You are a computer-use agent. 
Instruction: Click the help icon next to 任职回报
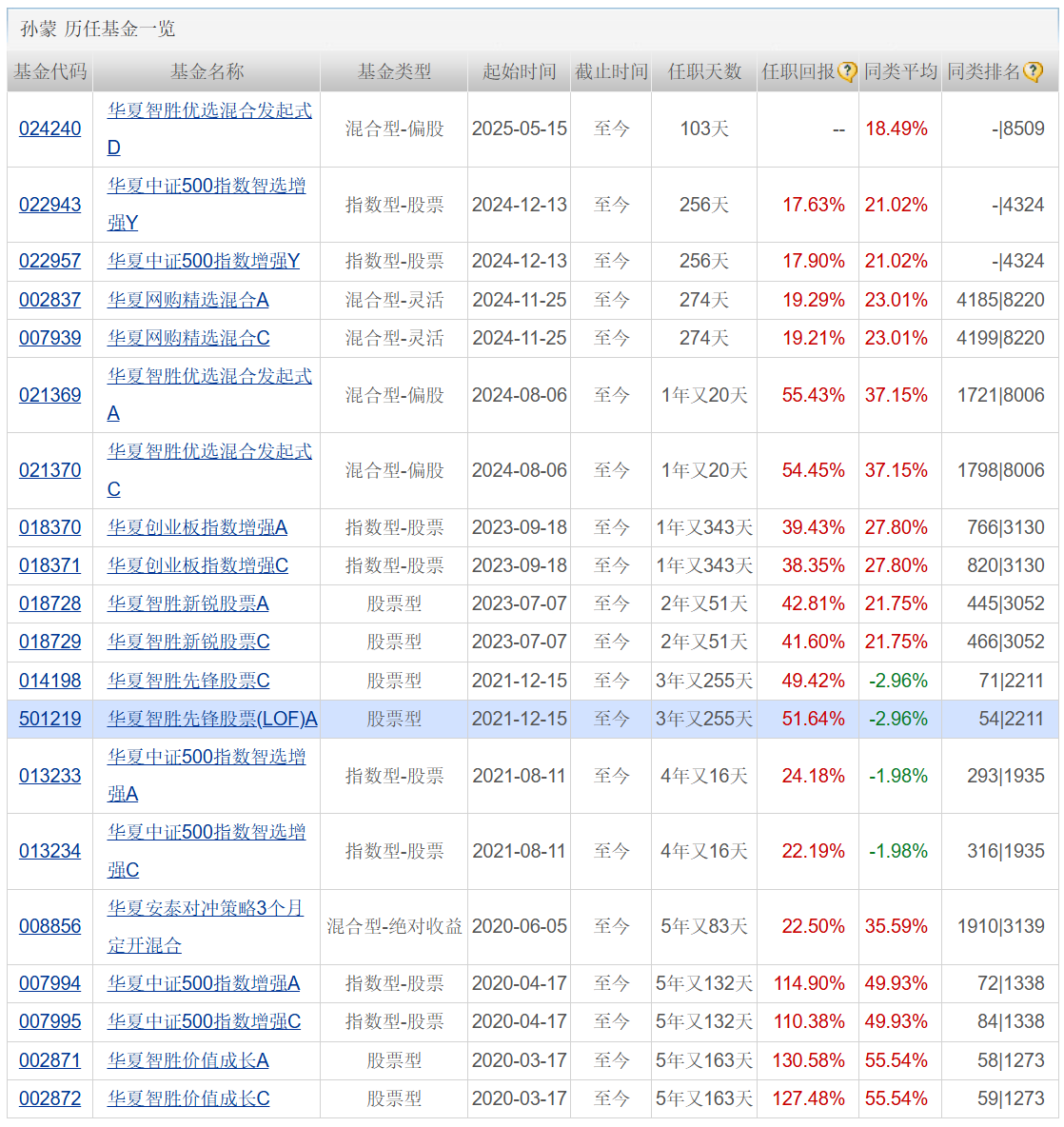[x=847, y=72]
